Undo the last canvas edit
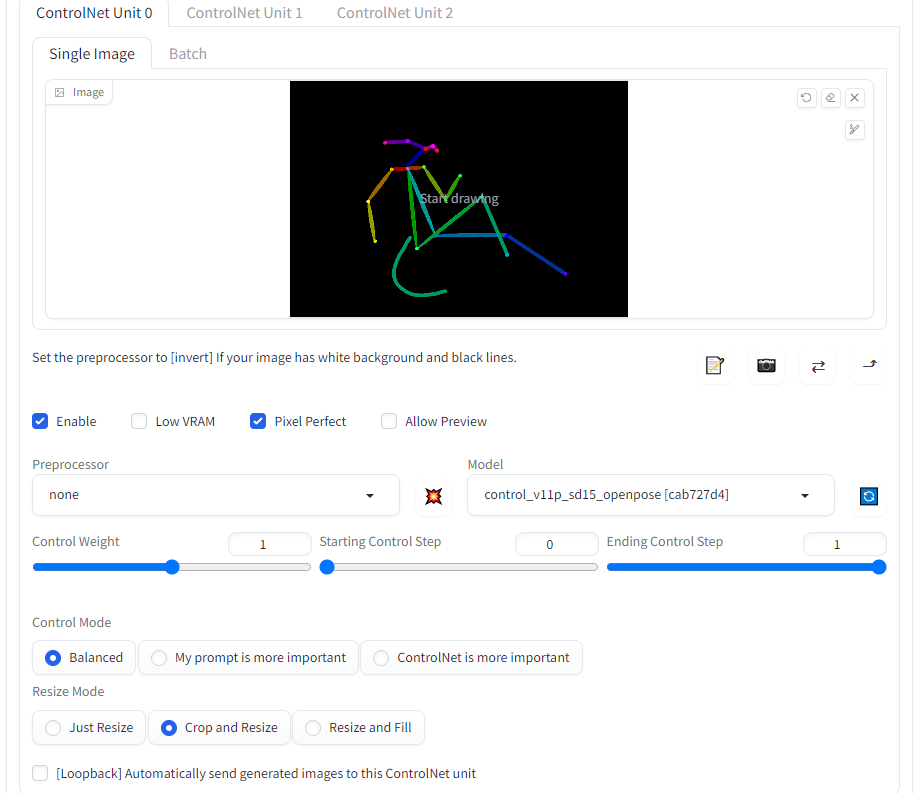The image size is (917, 793). [x=806, y=97]
